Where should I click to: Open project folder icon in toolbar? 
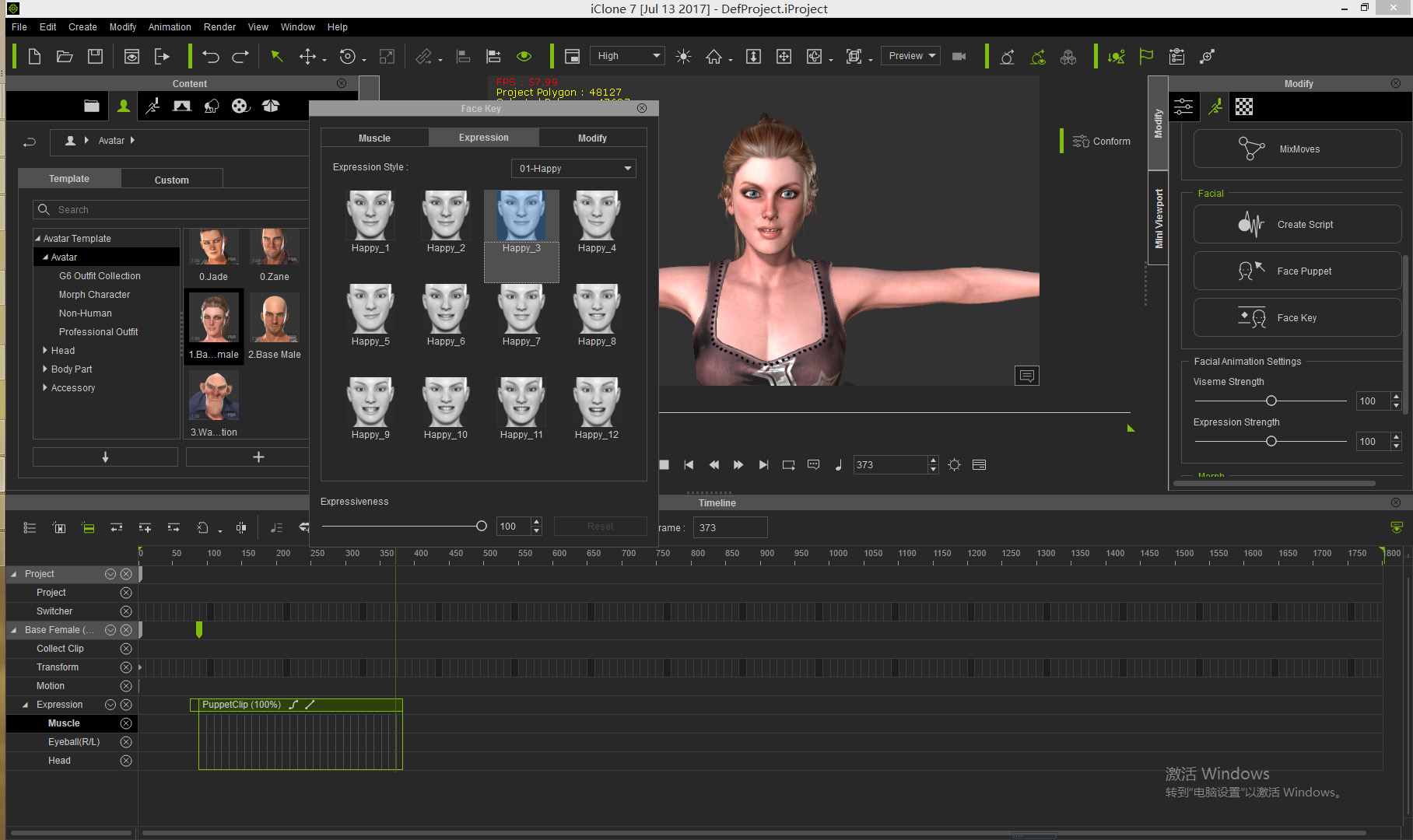[65, 56]
